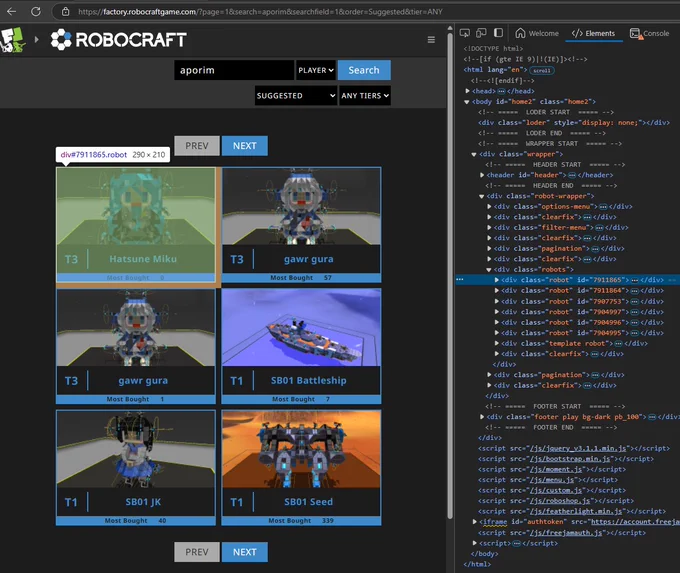
Task: Expand the head element node
Action: click(468, 91)
